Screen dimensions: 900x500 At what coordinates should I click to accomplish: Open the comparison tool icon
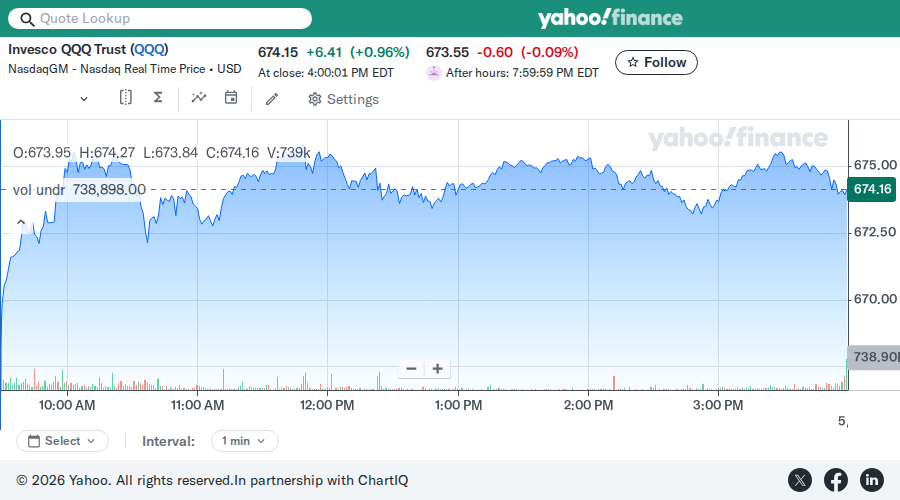pyautogui.click(x=126, y=98)
